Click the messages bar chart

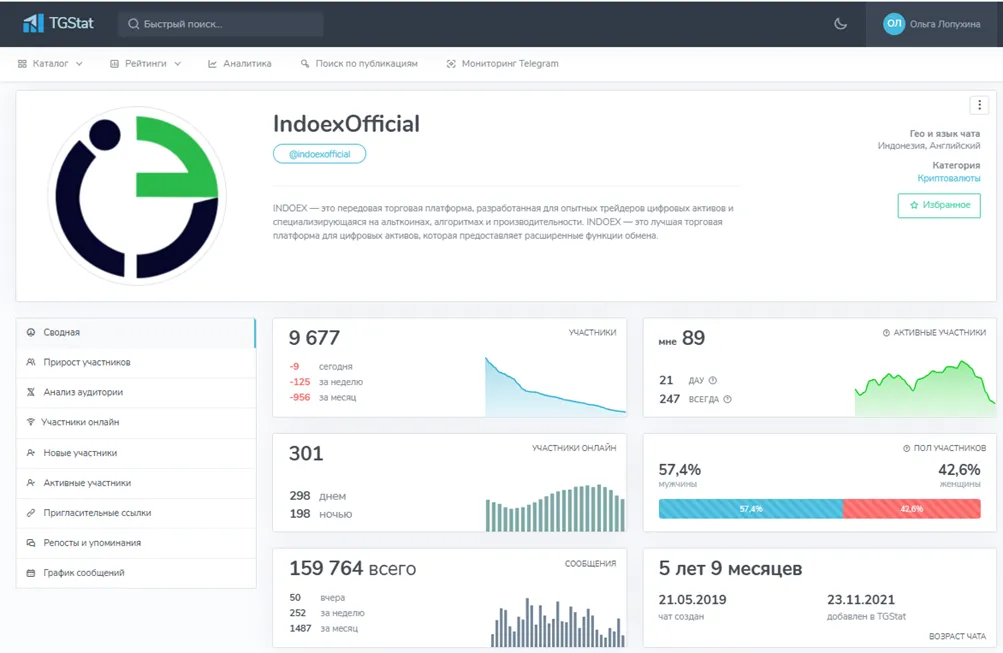[558, 622]
